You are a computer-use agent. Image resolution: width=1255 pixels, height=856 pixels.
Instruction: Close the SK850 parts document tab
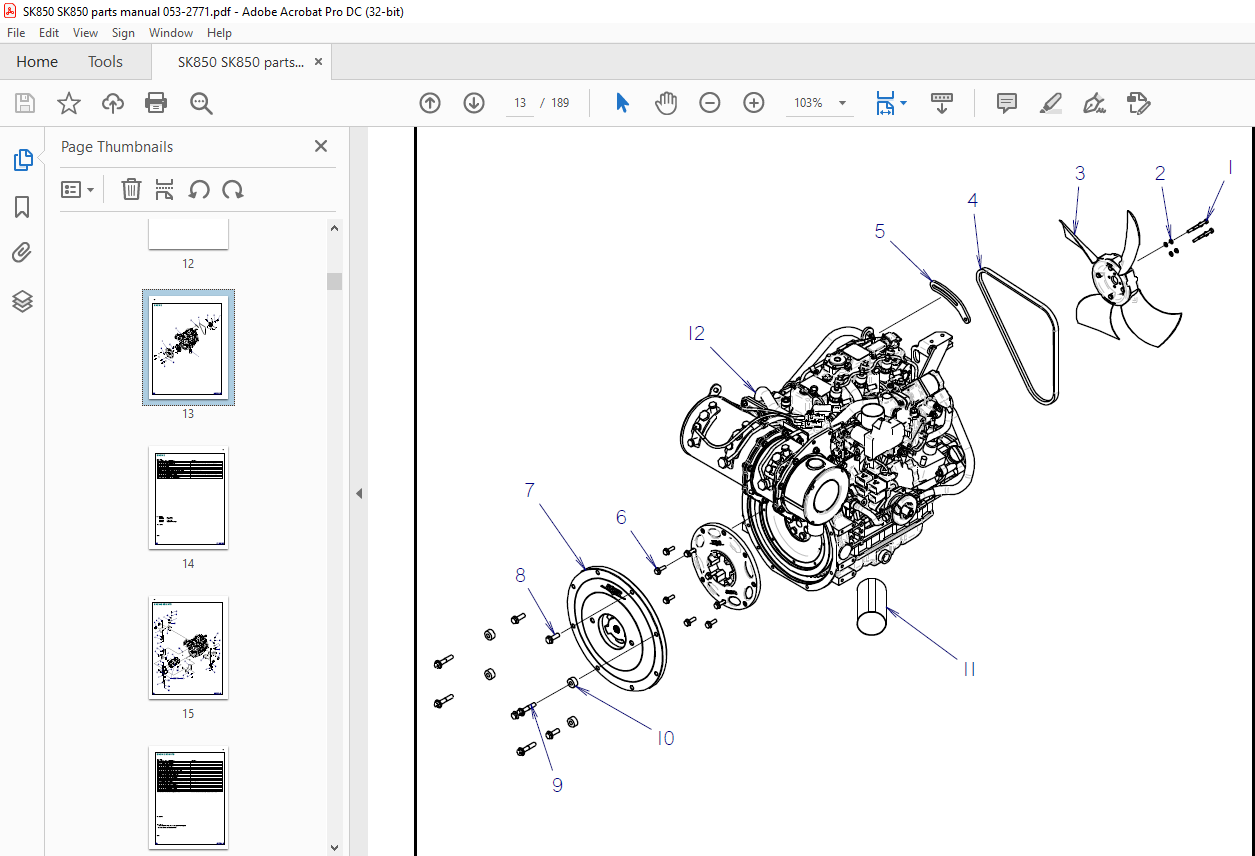coord(319,62)
